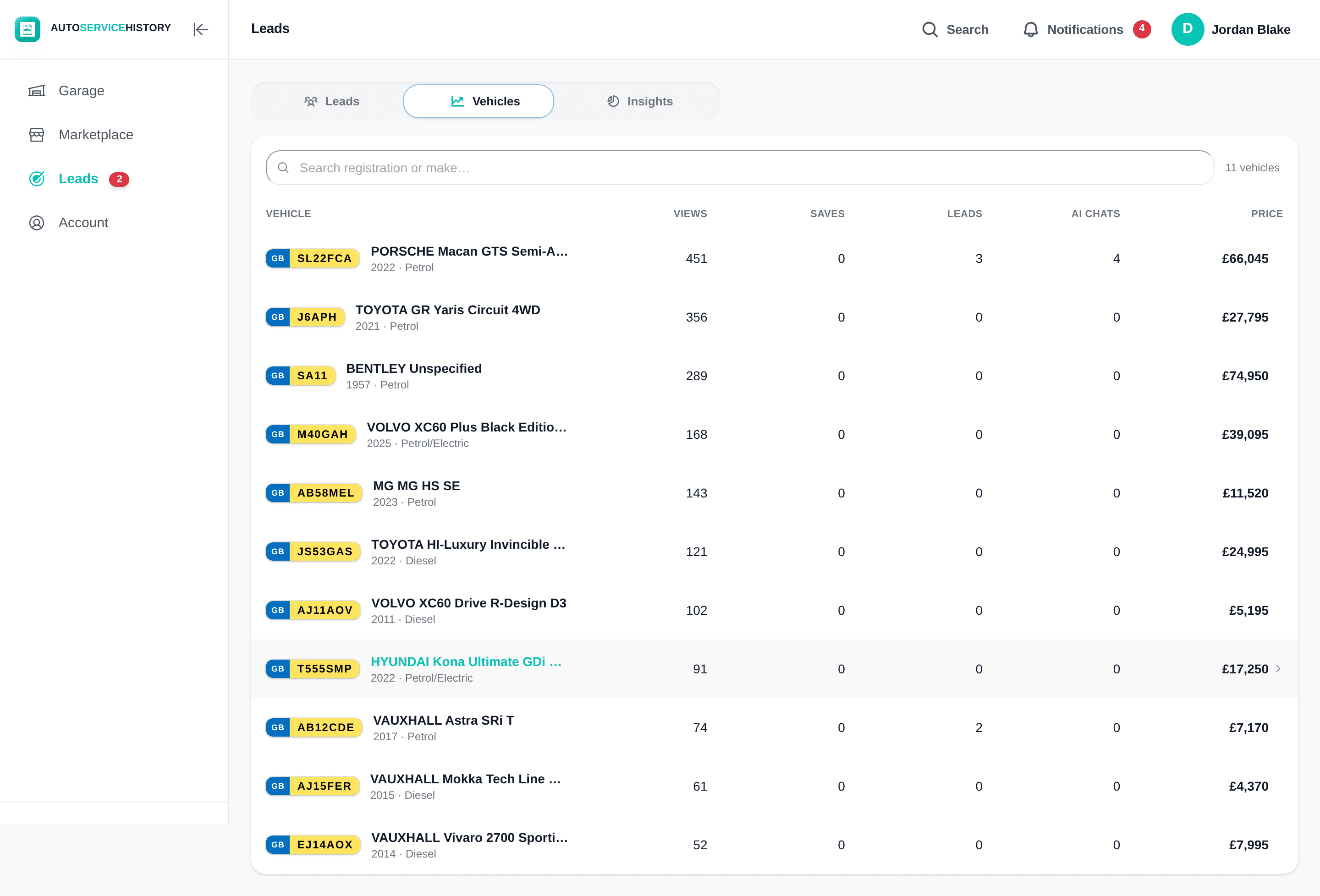Switch to the Leads tab
This screenshot has height=896, width=1320.
click(x=332, y=101)
